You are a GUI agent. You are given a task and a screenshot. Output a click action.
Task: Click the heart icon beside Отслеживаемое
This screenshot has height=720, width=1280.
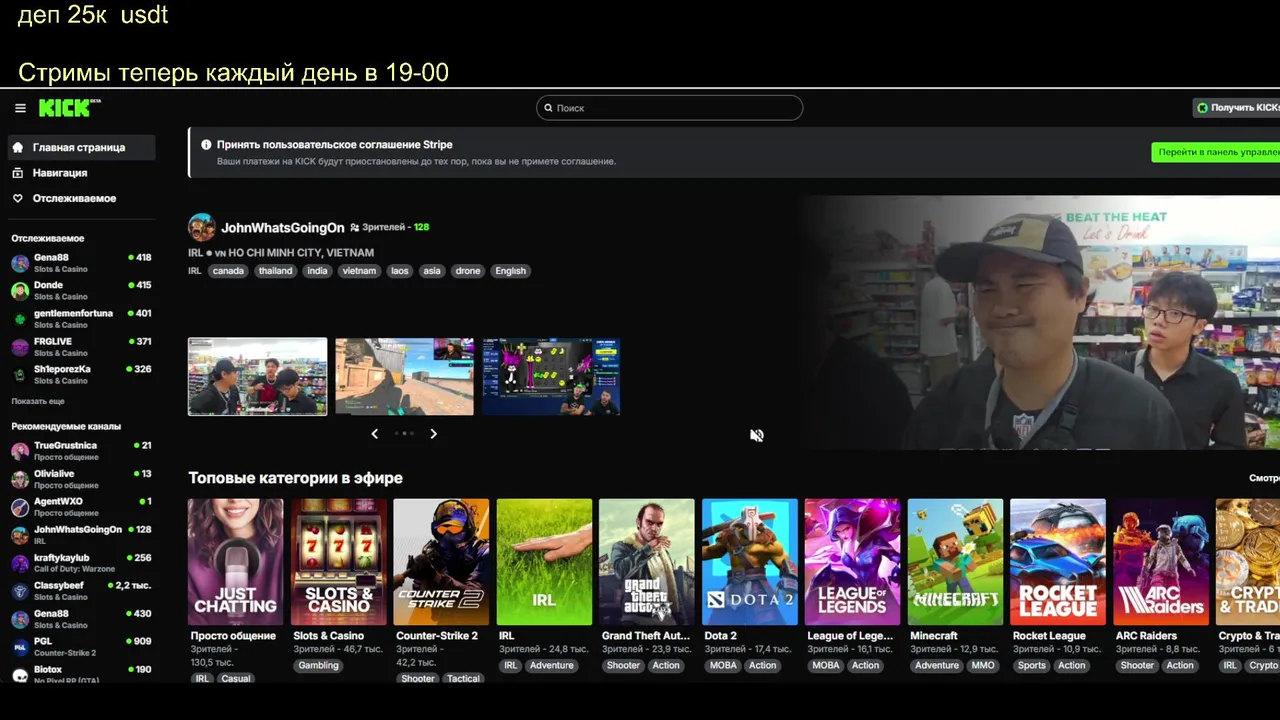pos(18,198)
